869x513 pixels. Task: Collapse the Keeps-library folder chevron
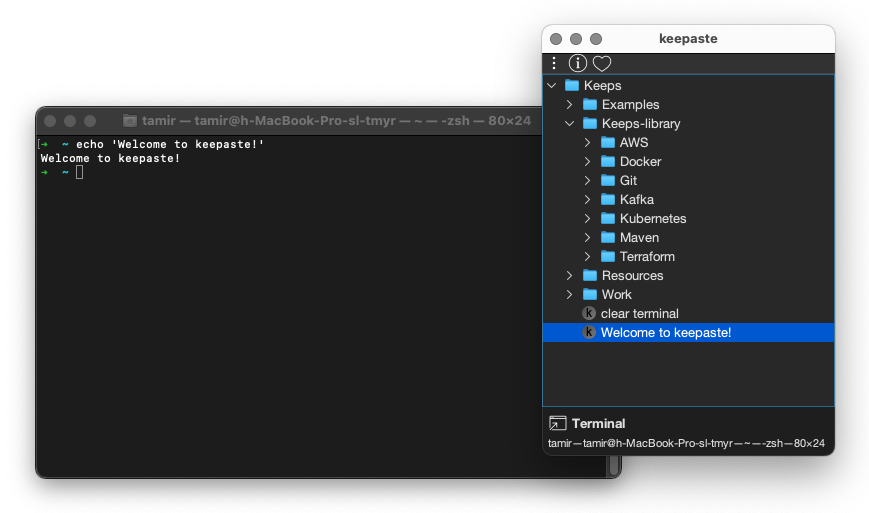569,124
